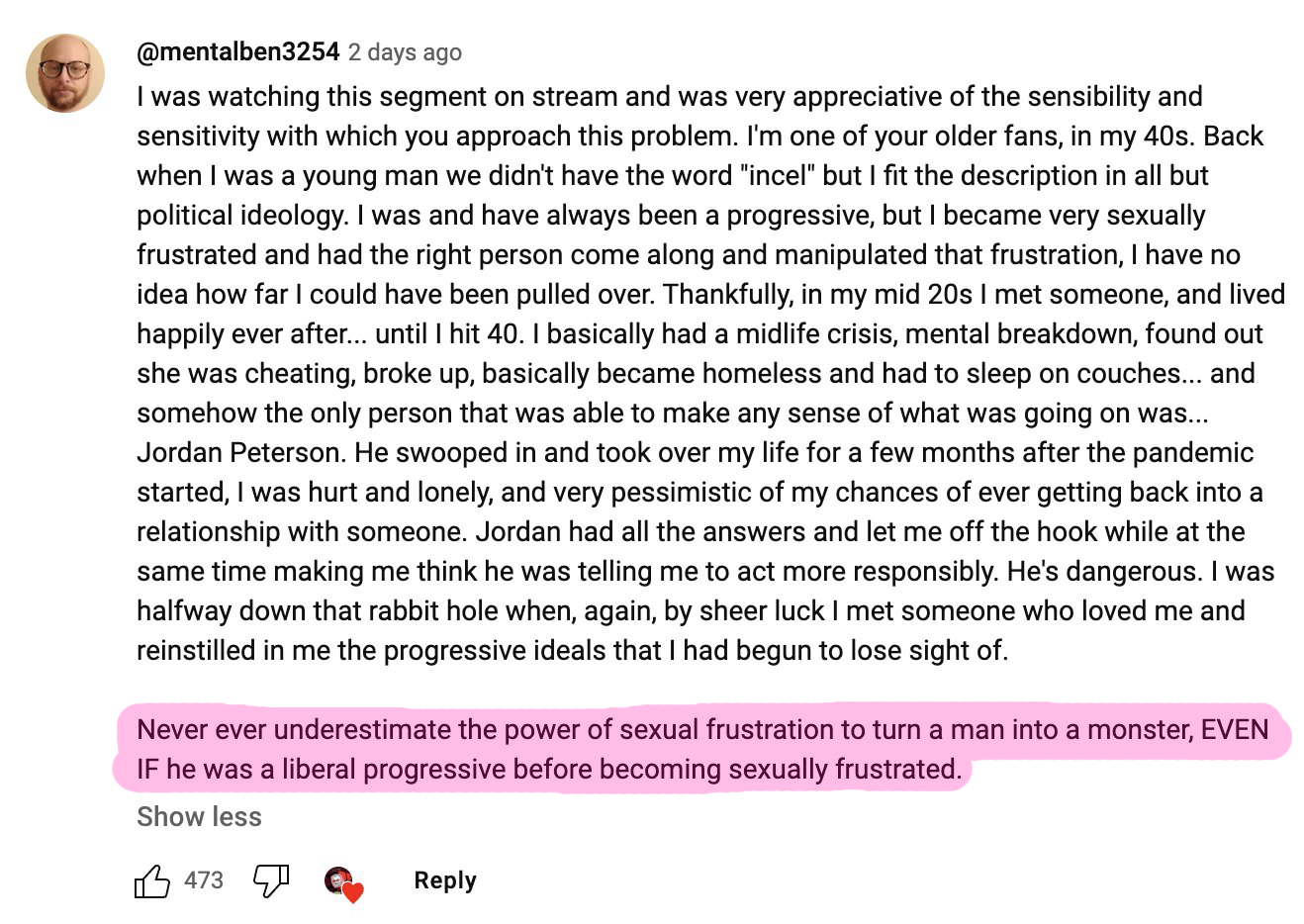Click the opening line "I was watching this segment"
Viewport: 1304px width, 924px height.
[x=326, y=97]
